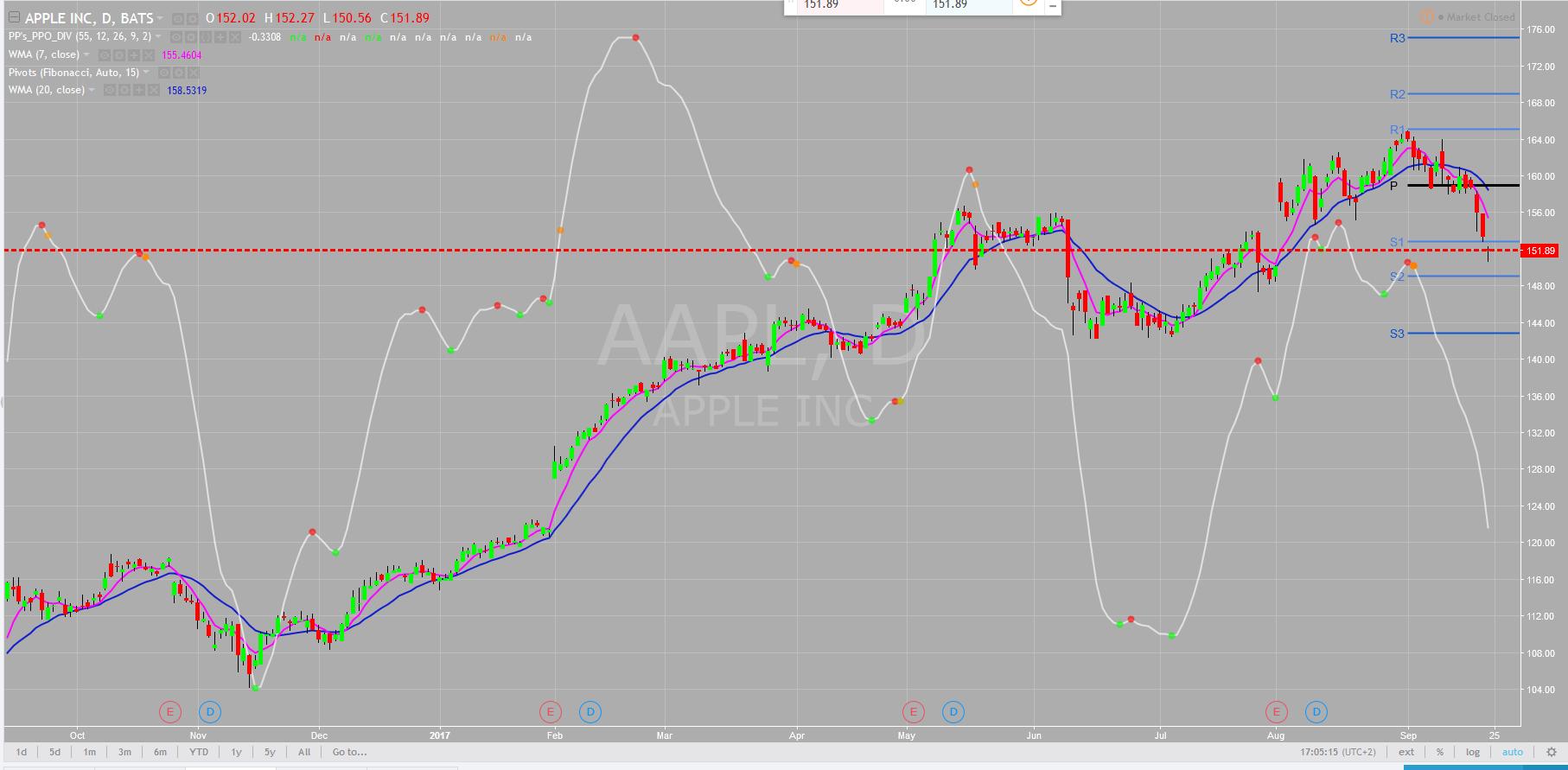Viewport: 1568px width, 770px height.
Task: Switch chart range to 5d
Action: (54, 752)
